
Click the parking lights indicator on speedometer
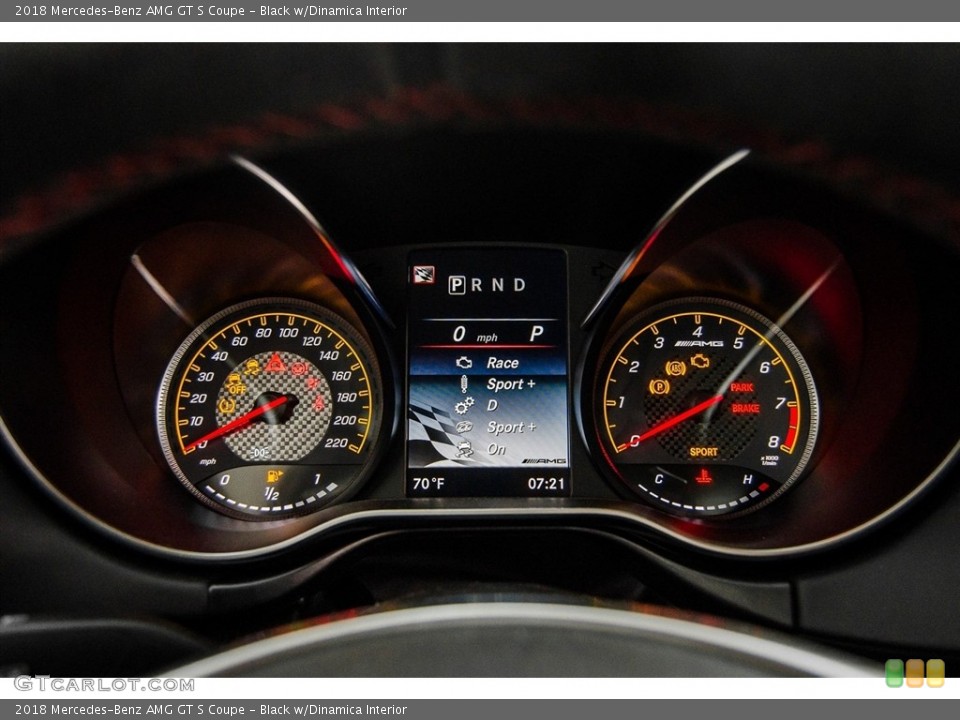coord(261,452)
